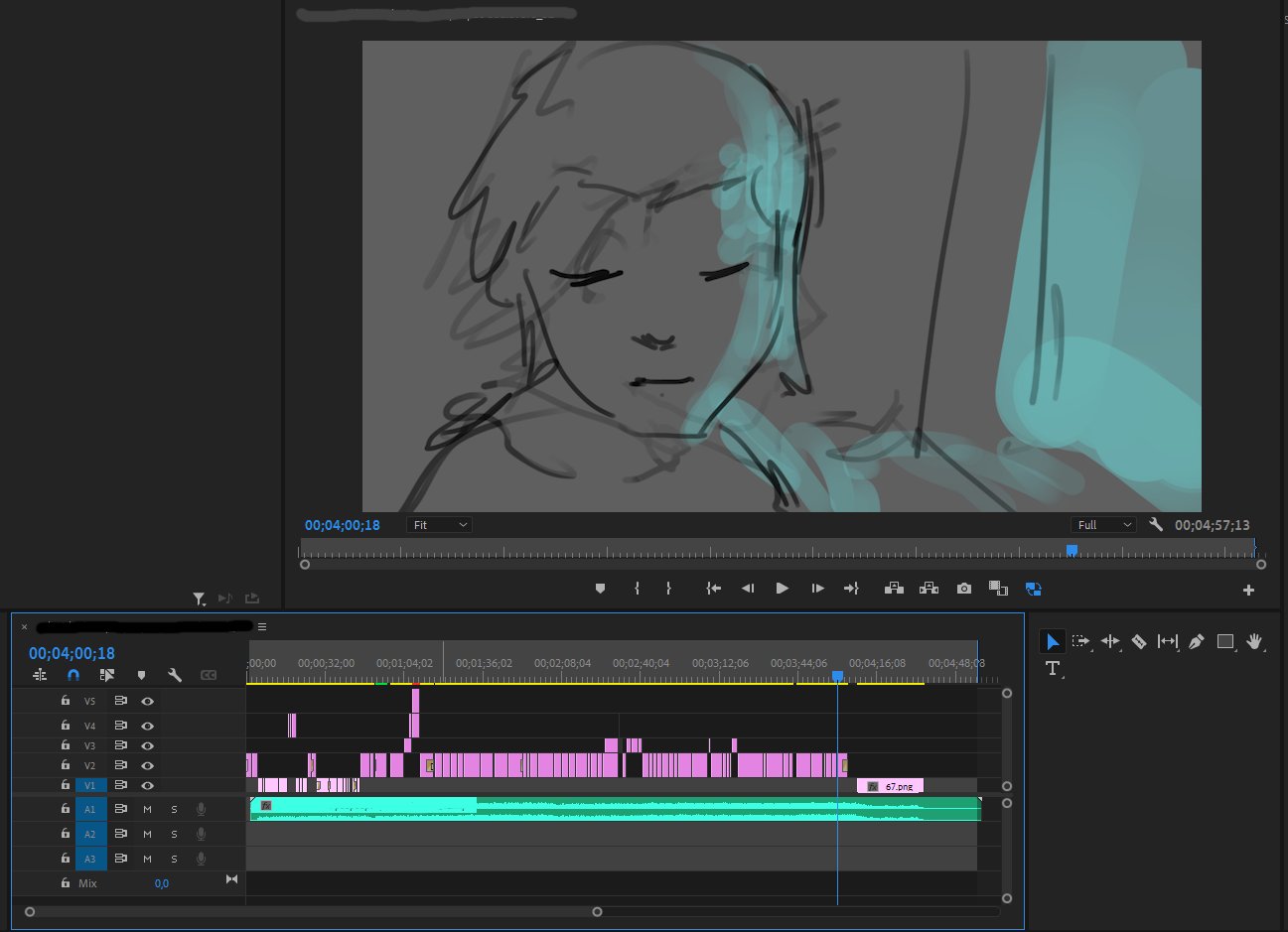Click the Lift button
The image size is (1288, 932).
tap(894, 589)
